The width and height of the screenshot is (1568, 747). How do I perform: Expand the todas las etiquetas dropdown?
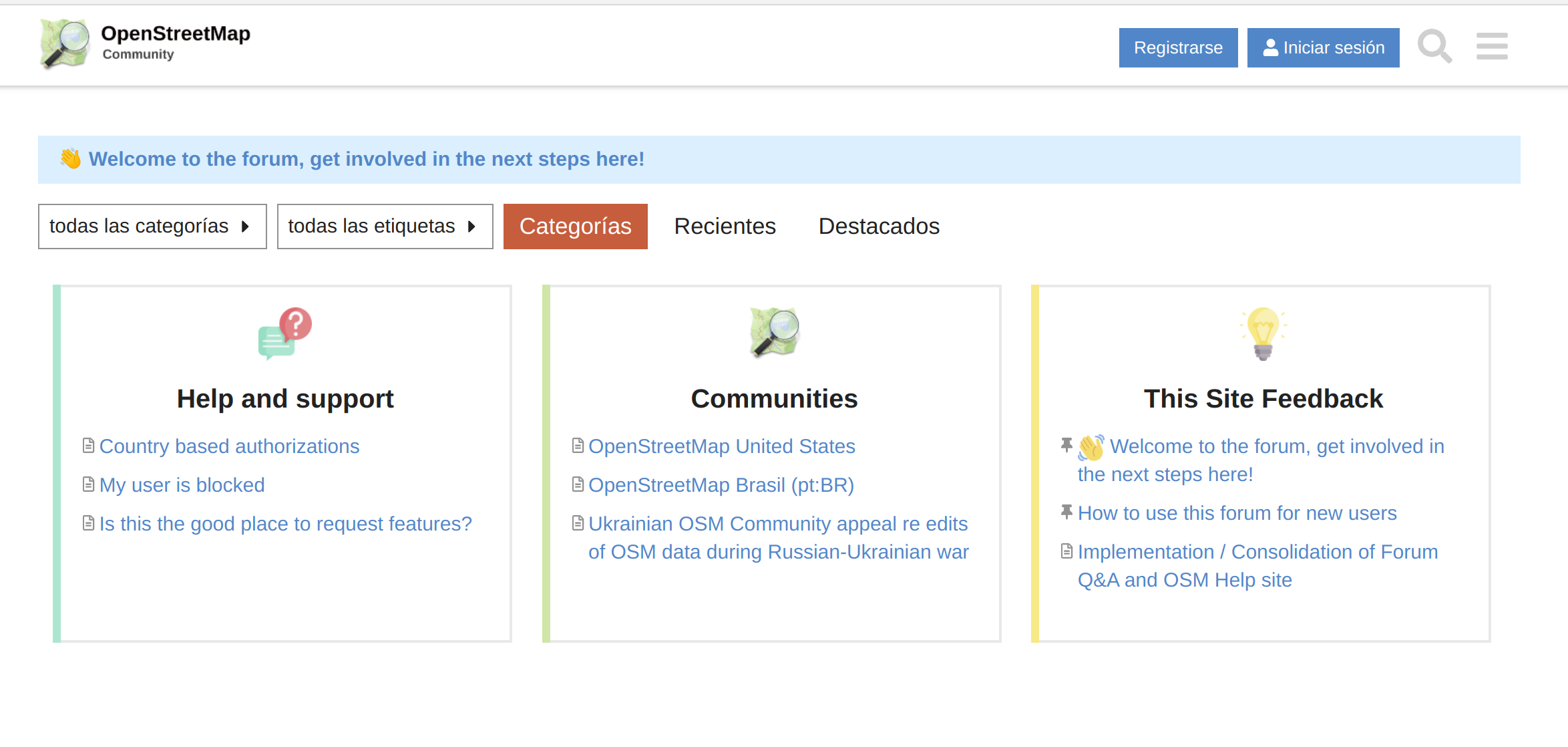click(x=384, y=226)
